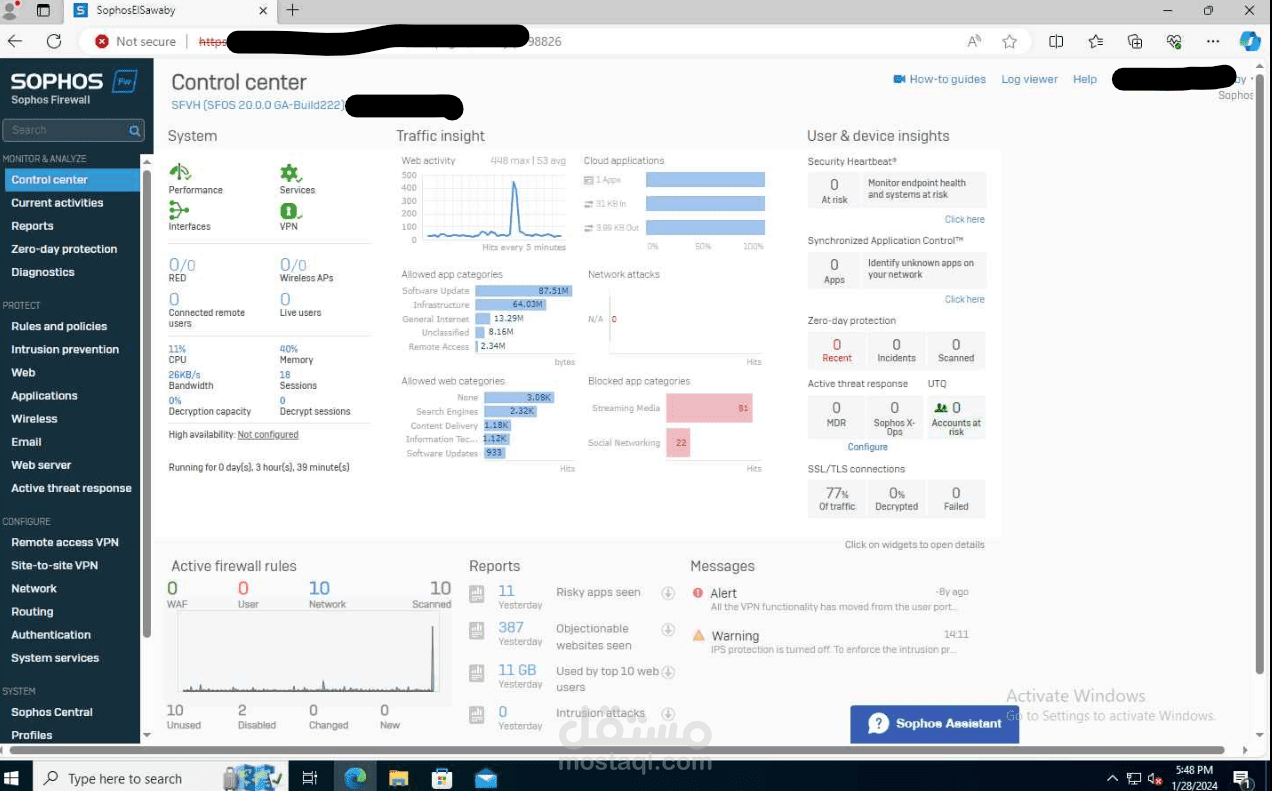Open the Interfaces status icon

click(179, 210)
